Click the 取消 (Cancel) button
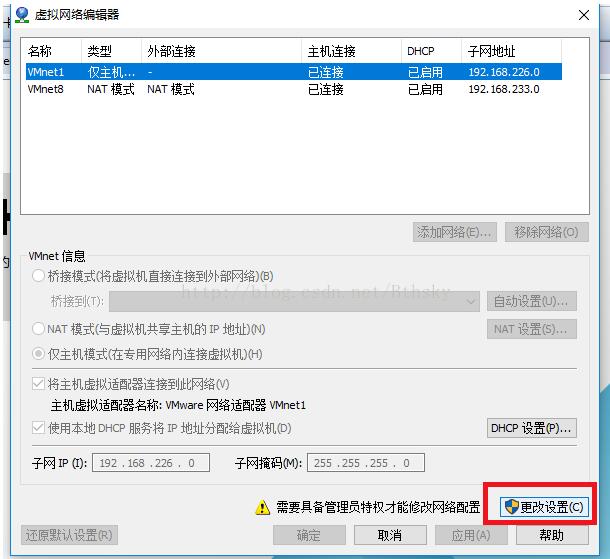The width and height of the screenshot is (610, 559). coord(389,535)
